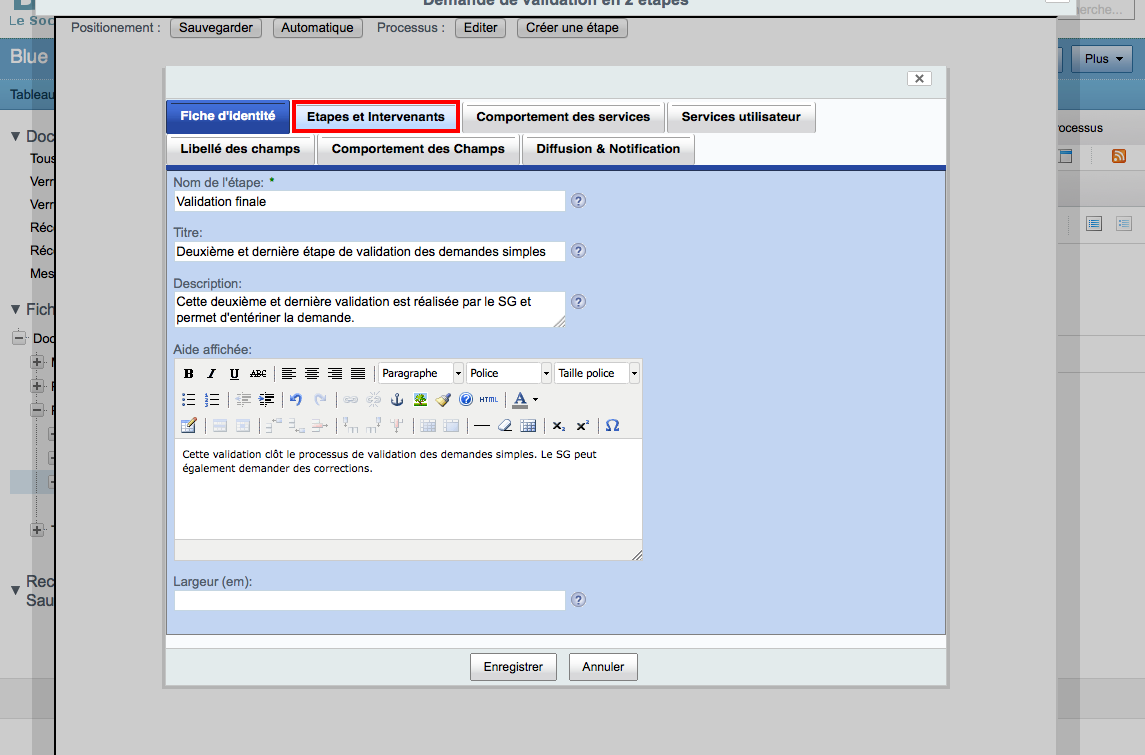Click the Annuler button
Viewport: 1145px width, 755px height.
point(603,667)
